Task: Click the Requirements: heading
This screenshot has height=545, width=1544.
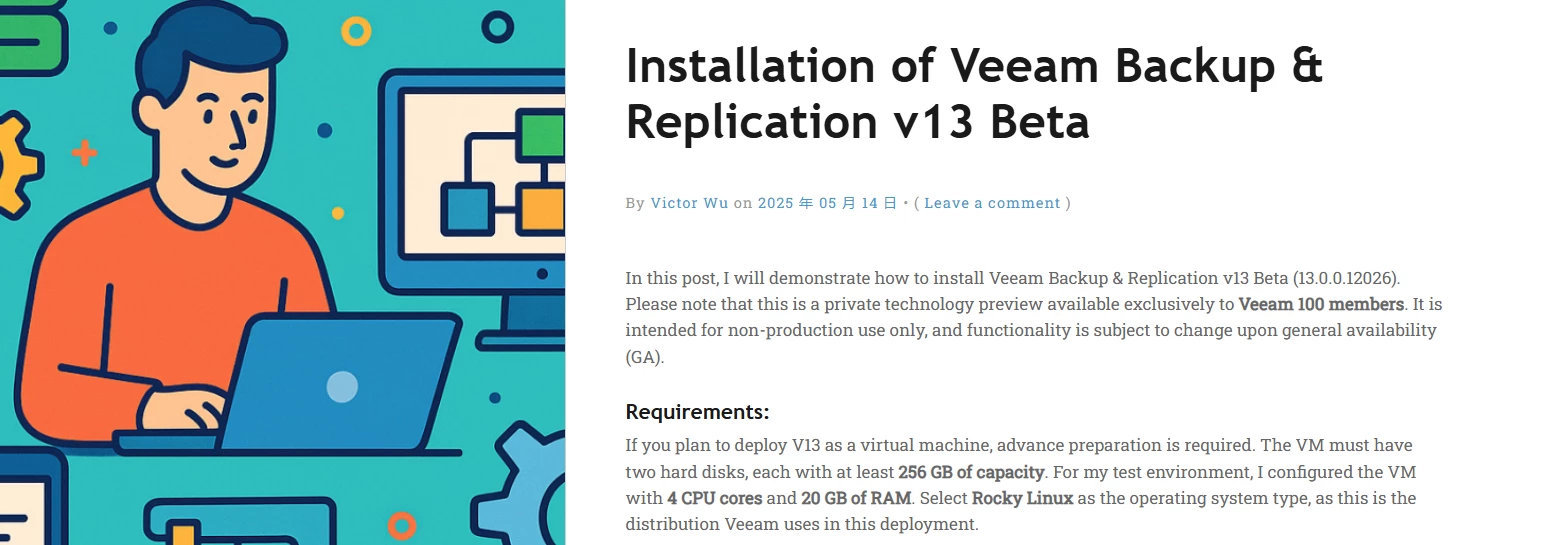Action: point(698,412)
